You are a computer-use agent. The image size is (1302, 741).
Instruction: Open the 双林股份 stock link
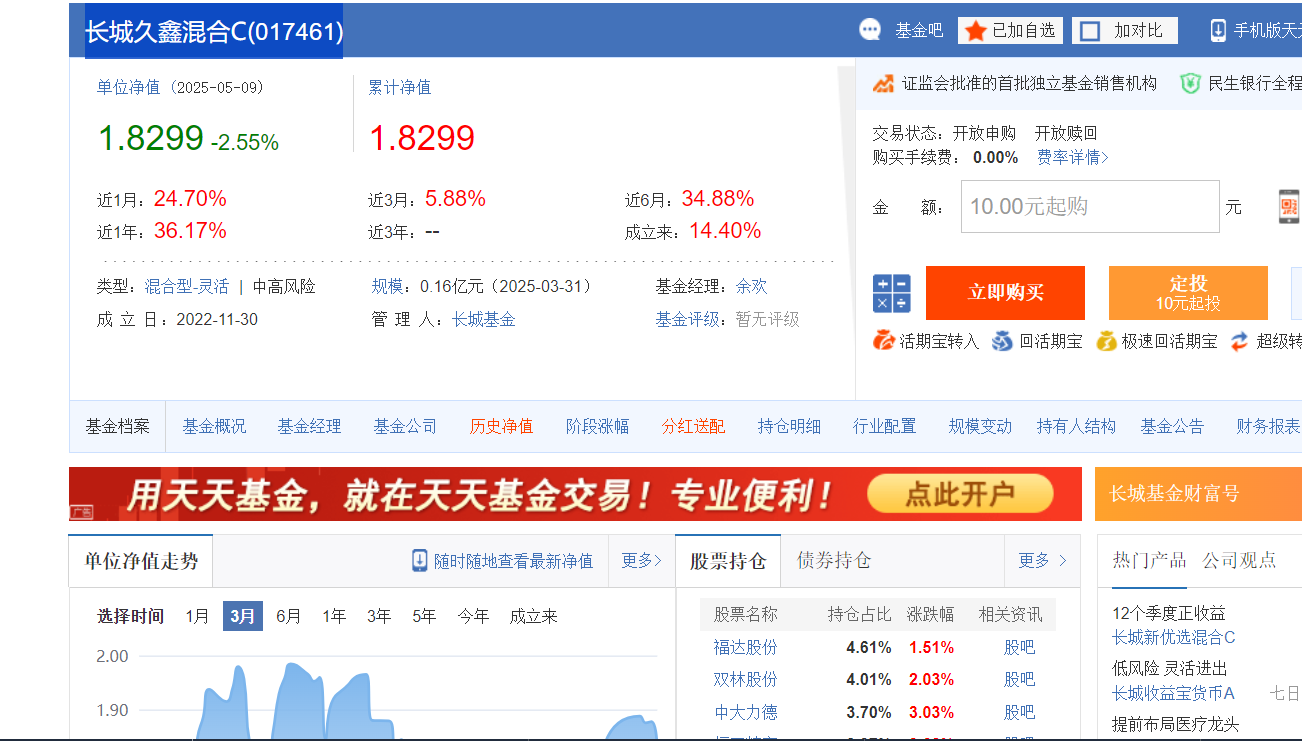point(745,679)
